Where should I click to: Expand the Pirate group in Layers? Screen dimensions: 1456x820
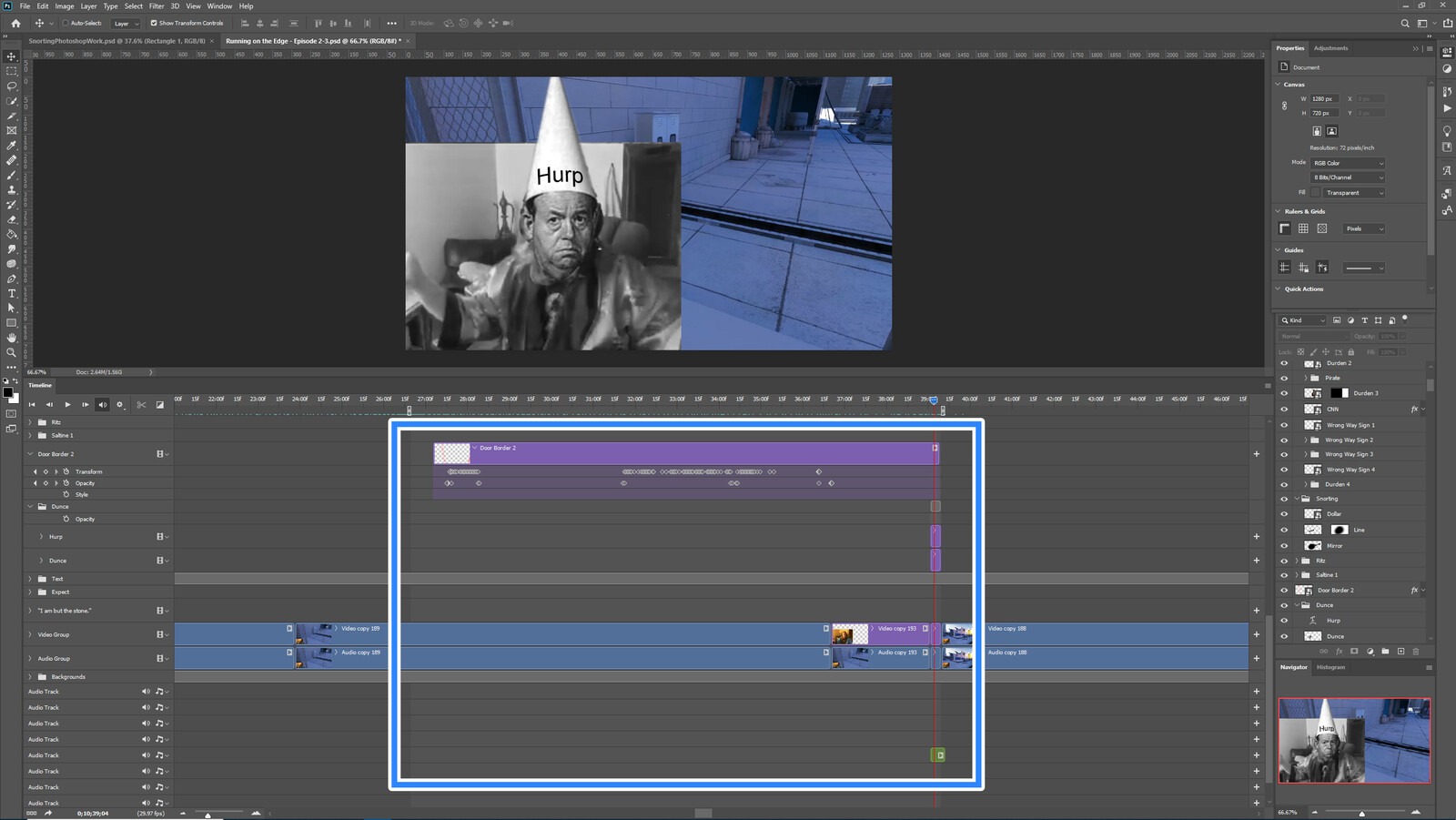1306,378
